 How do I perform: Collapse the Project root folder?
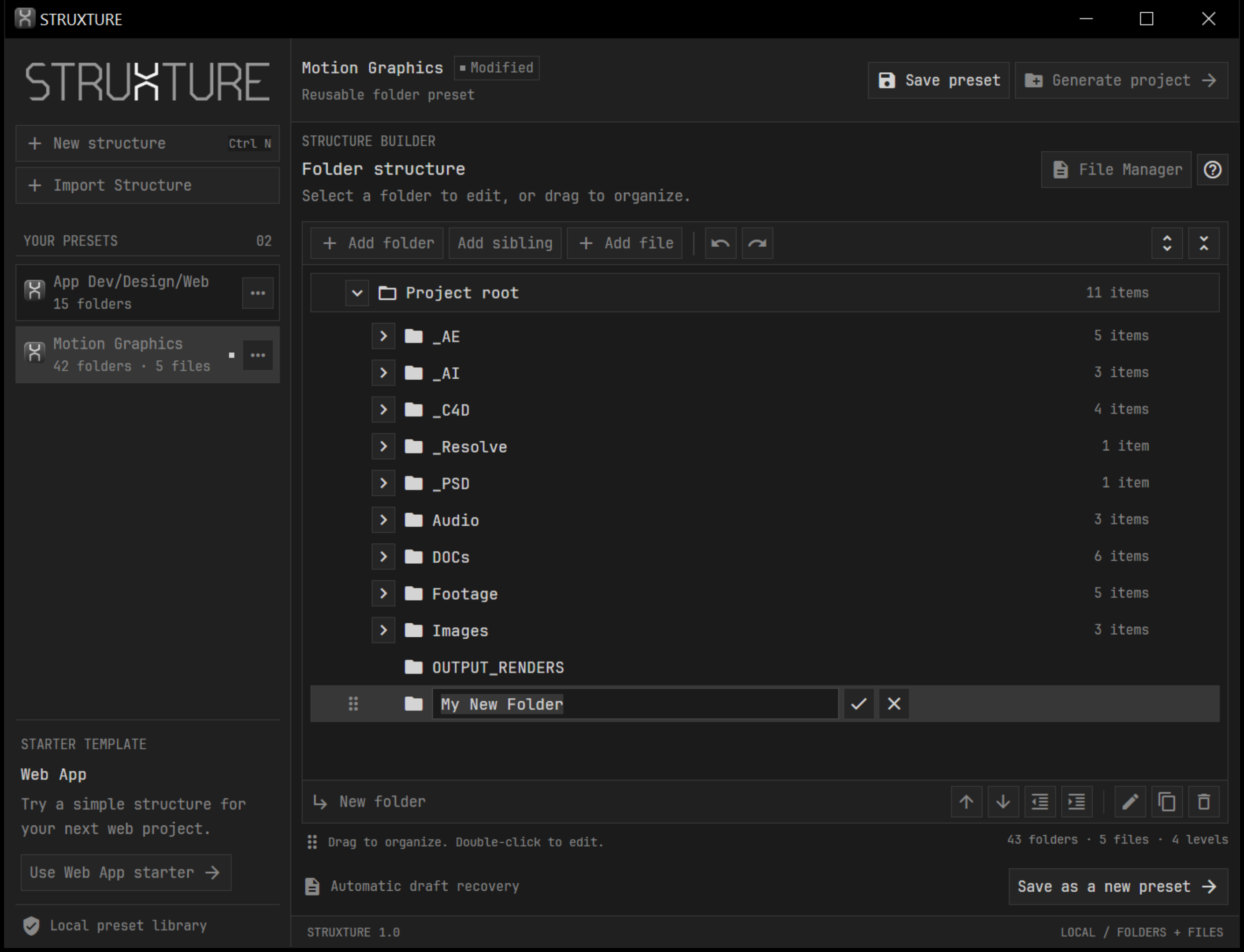point(357,293)
